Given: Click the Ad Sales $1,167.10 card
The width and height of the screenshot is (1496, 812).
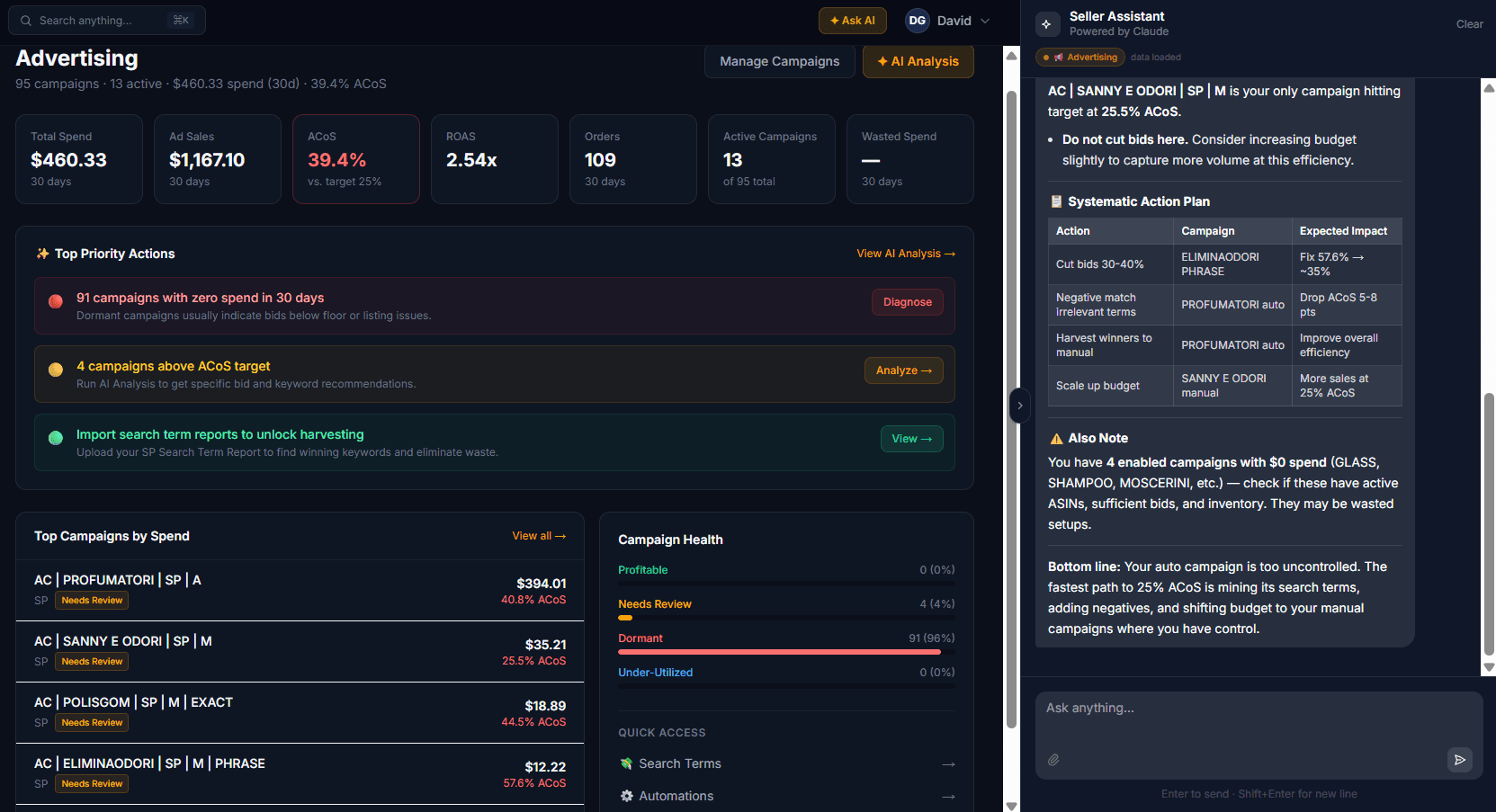Looking at the screenshot, I should 218,159.
